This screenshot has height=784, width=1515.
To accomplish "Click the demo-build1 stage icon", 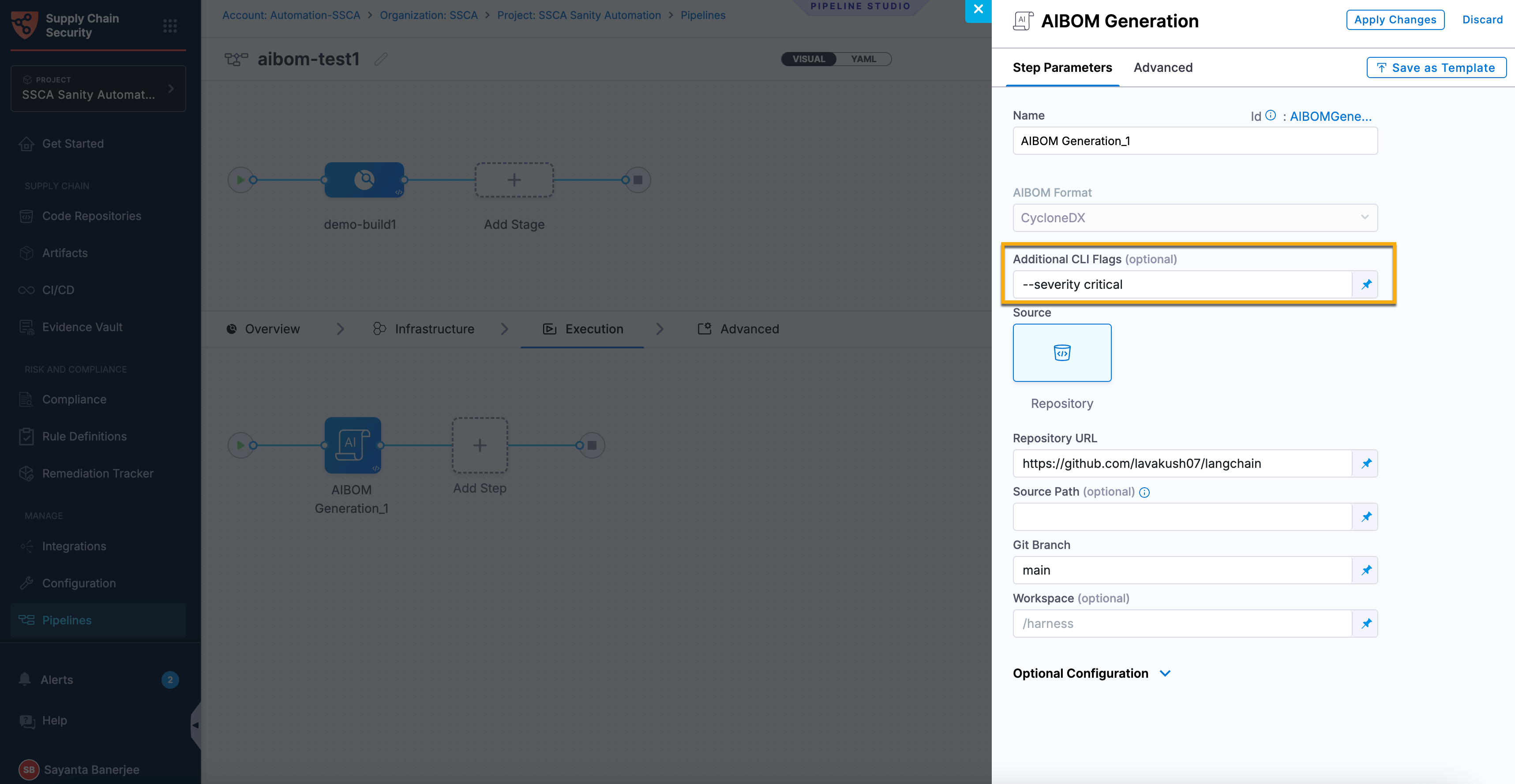I will pyautogui.click(x=364, y=179).
